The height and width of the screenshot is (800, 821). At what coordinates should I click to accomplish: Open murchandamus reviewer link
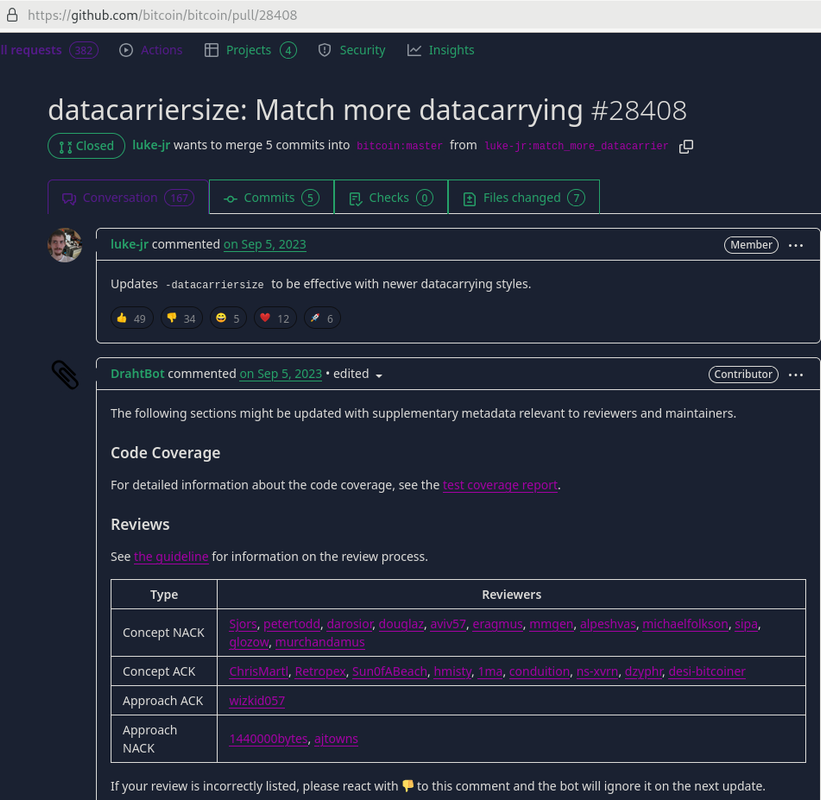coord(320,642)
